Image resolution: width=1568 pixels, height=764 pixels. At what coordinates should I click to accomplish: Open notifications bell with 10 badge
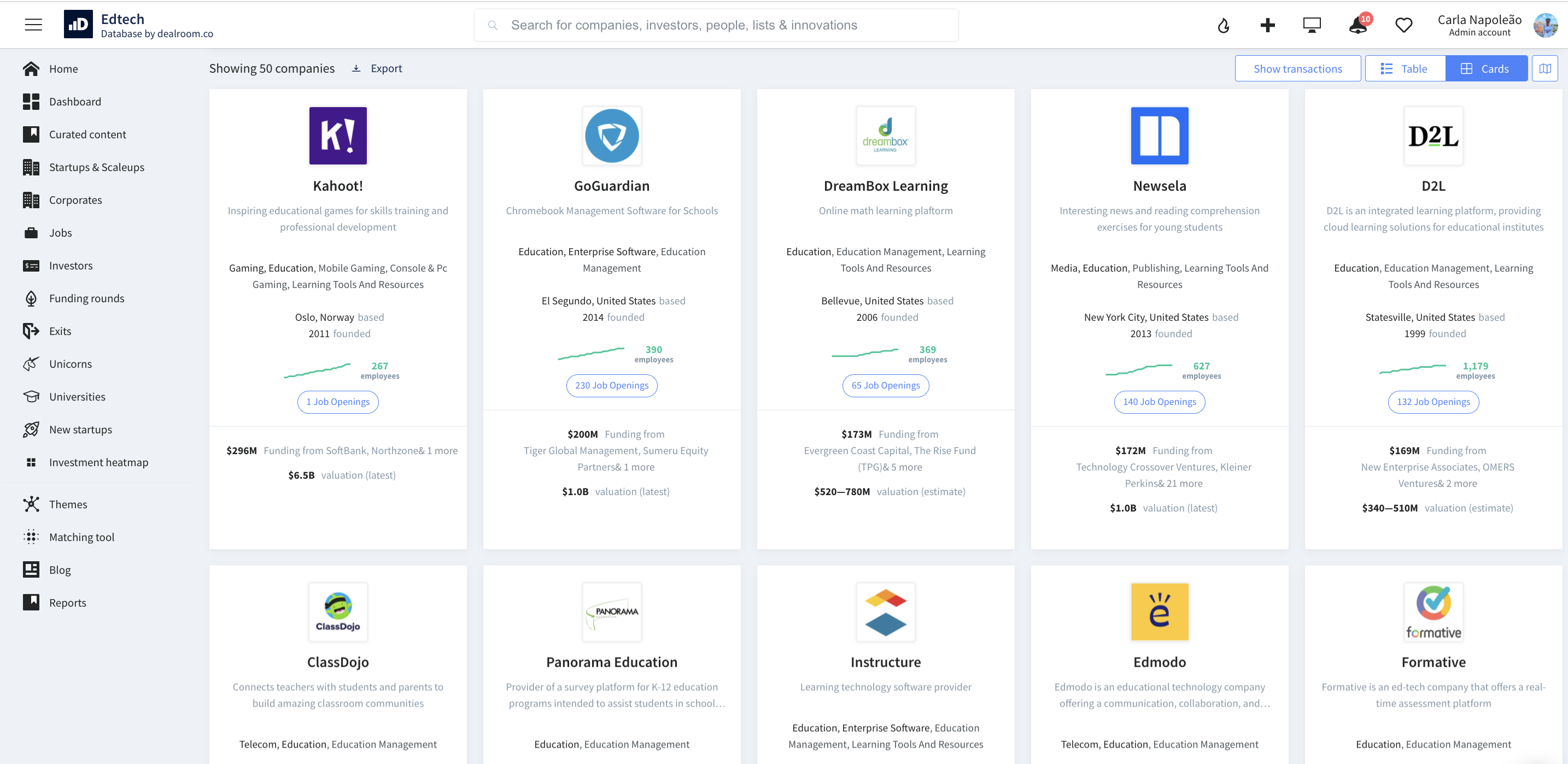pos(1358,26)
